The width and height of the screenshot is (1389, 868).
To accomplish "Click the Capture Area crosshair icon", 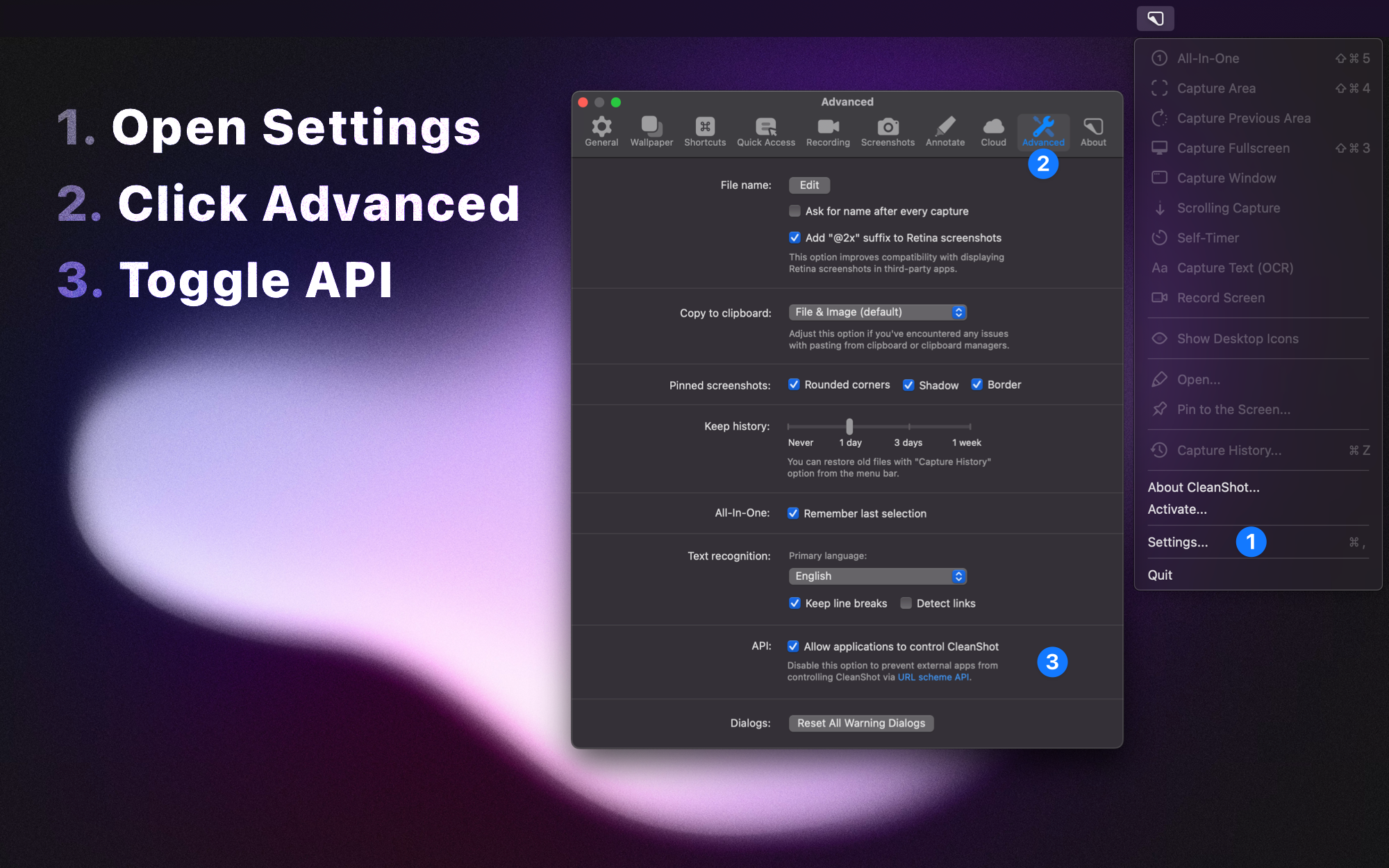I will click(1159, 88).
